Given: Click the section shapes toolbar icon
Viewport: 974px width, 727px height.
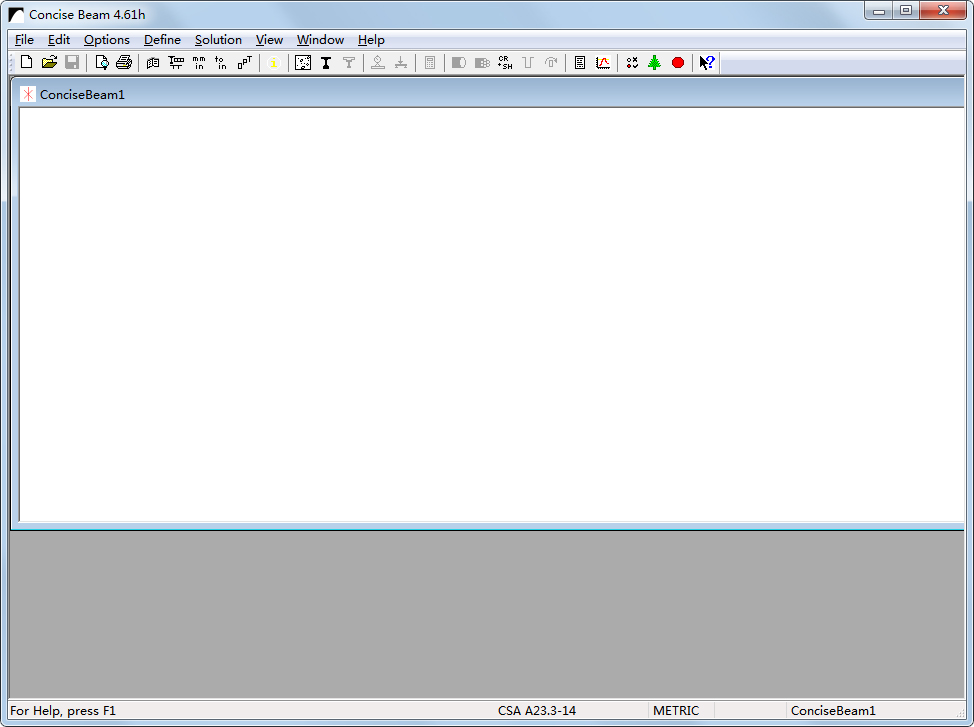Looking at the screenshot, I should (x=244, y=62).
